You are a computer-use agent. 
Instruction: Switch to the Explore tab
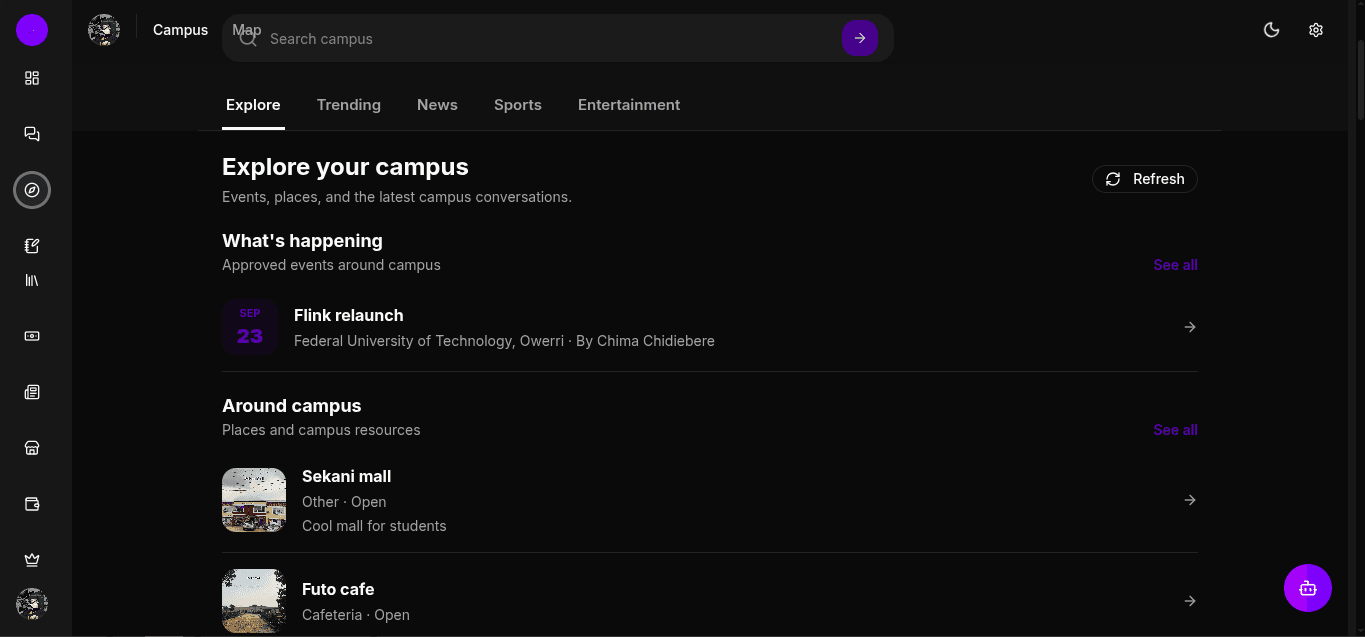click(x=253, y=105)
